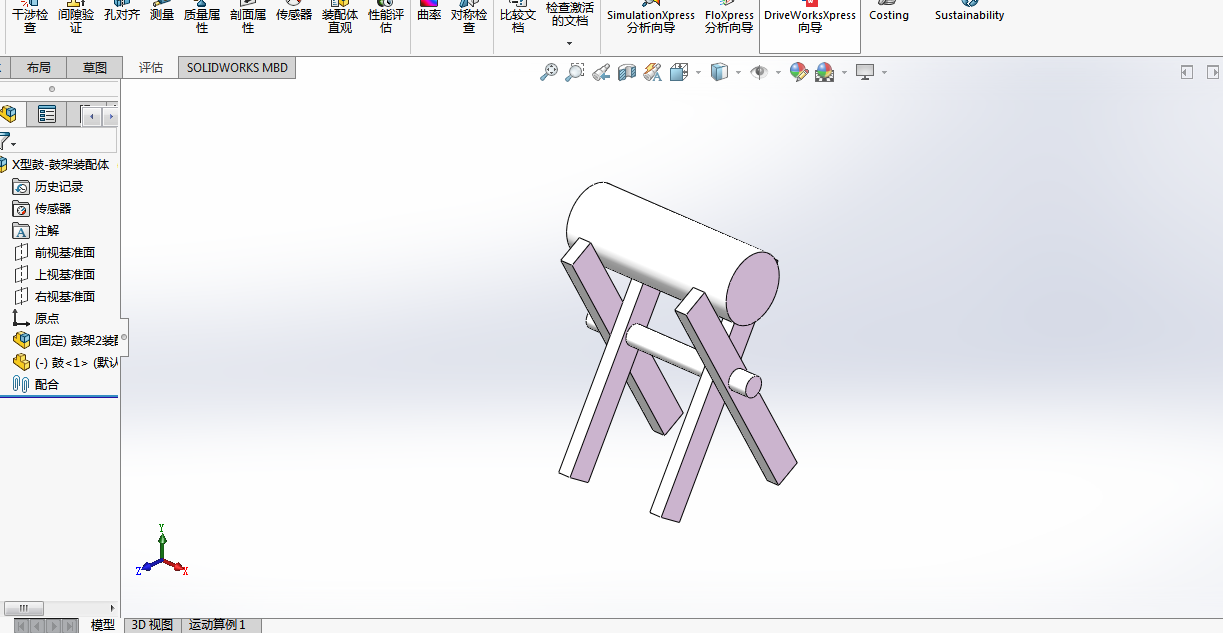Open the 对称检查 symmetry check

pyautogui.click(x=469, y=17)
